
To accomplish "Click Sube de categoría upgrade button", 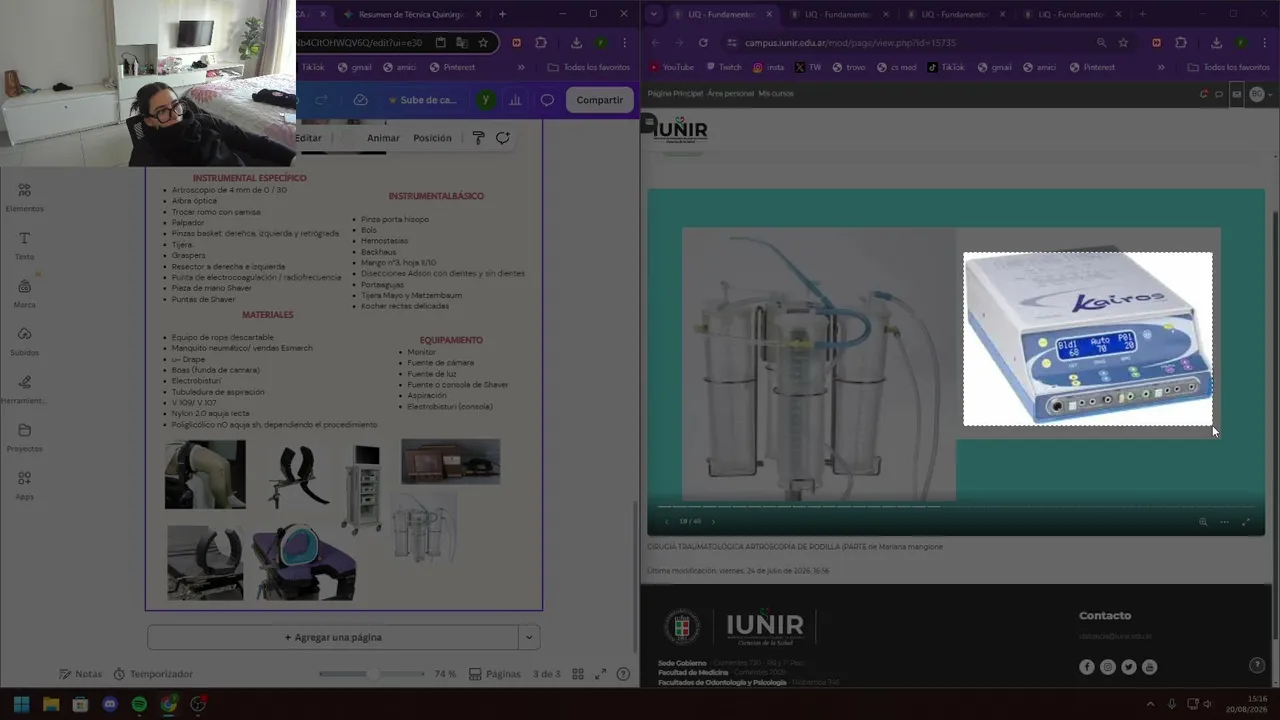I will pos(422,100).
